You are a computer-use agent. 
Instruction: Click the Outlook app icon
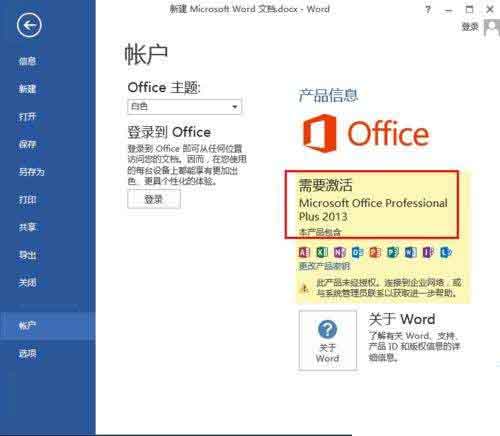(x=357, y=252)
